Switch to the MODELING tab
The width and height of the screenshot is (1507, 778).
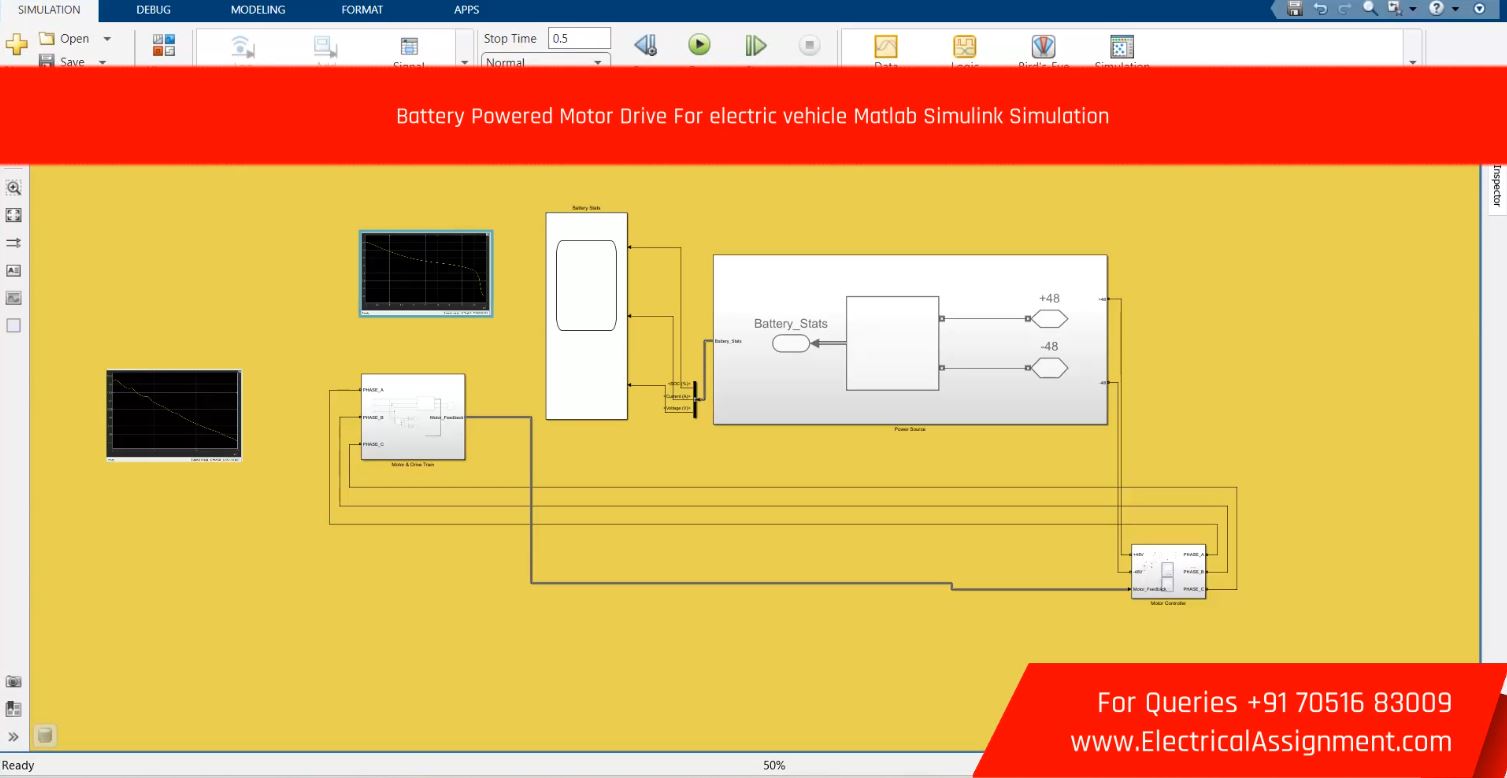point(258,10)
